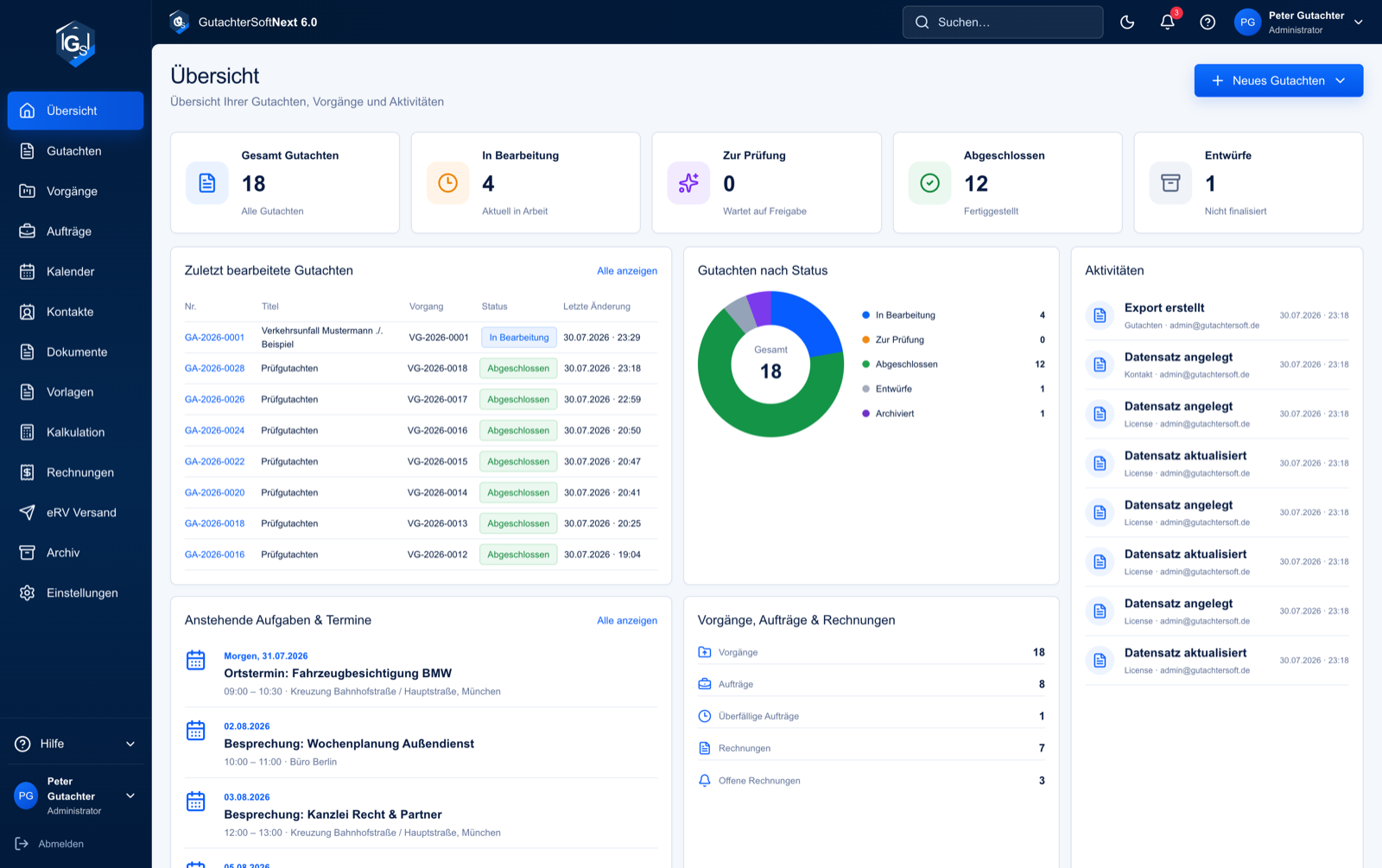Click the VG-2026-0018 Vorgang cell
This screenshot has height=868, width=1382.
point(437,369)
